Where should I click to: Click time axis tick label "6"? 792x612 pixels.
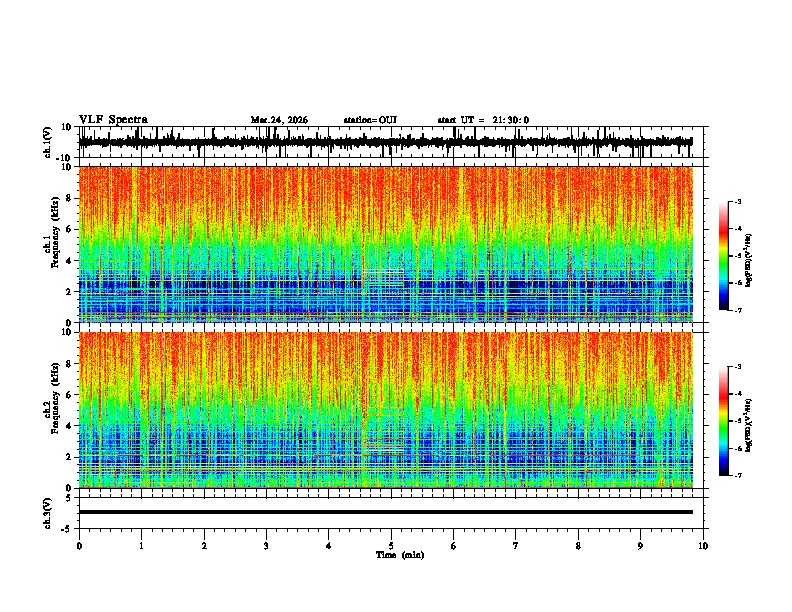[x=453, y=546]
